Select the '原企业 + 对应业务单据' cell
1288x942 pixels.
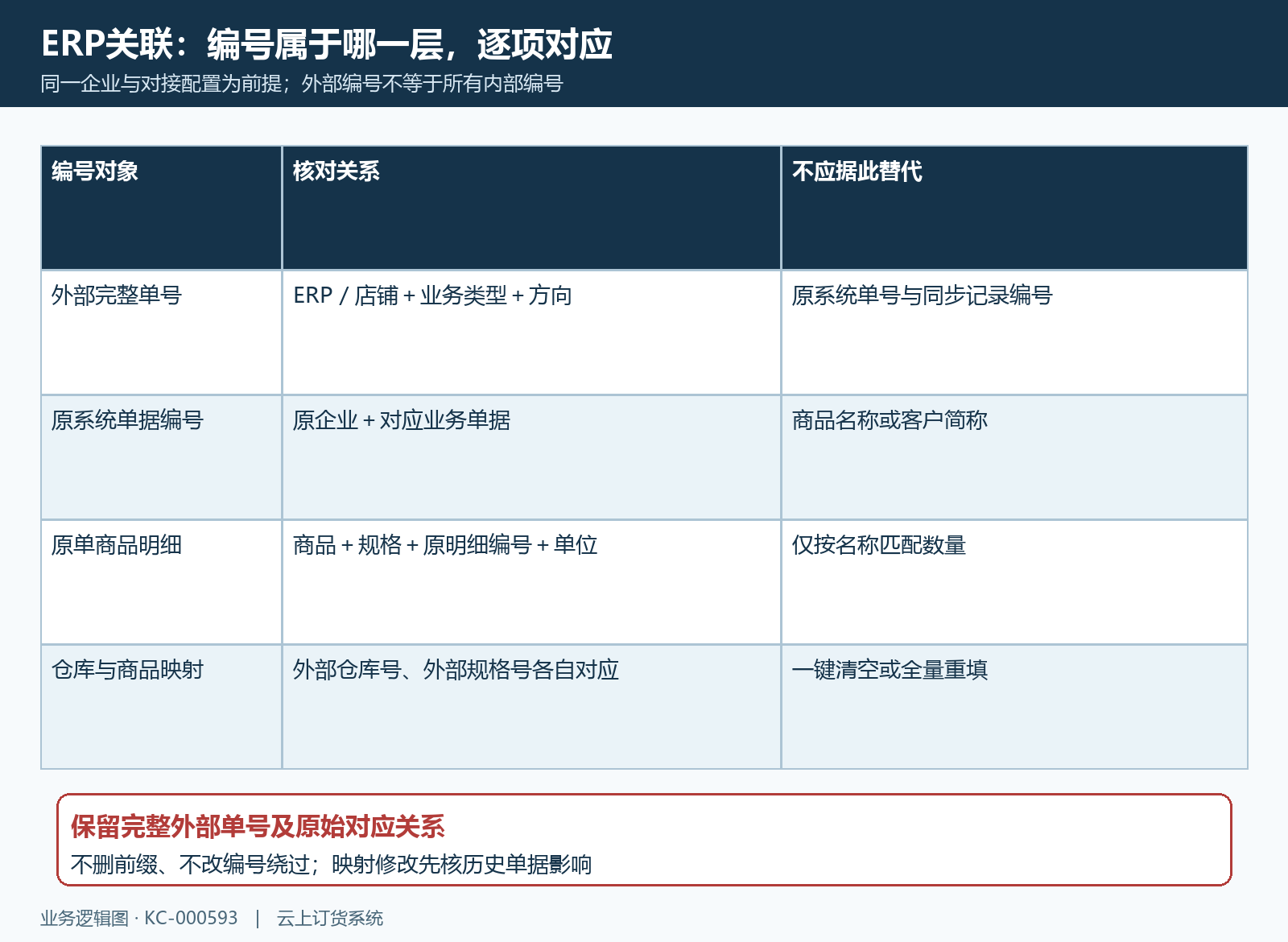(531, 457)
